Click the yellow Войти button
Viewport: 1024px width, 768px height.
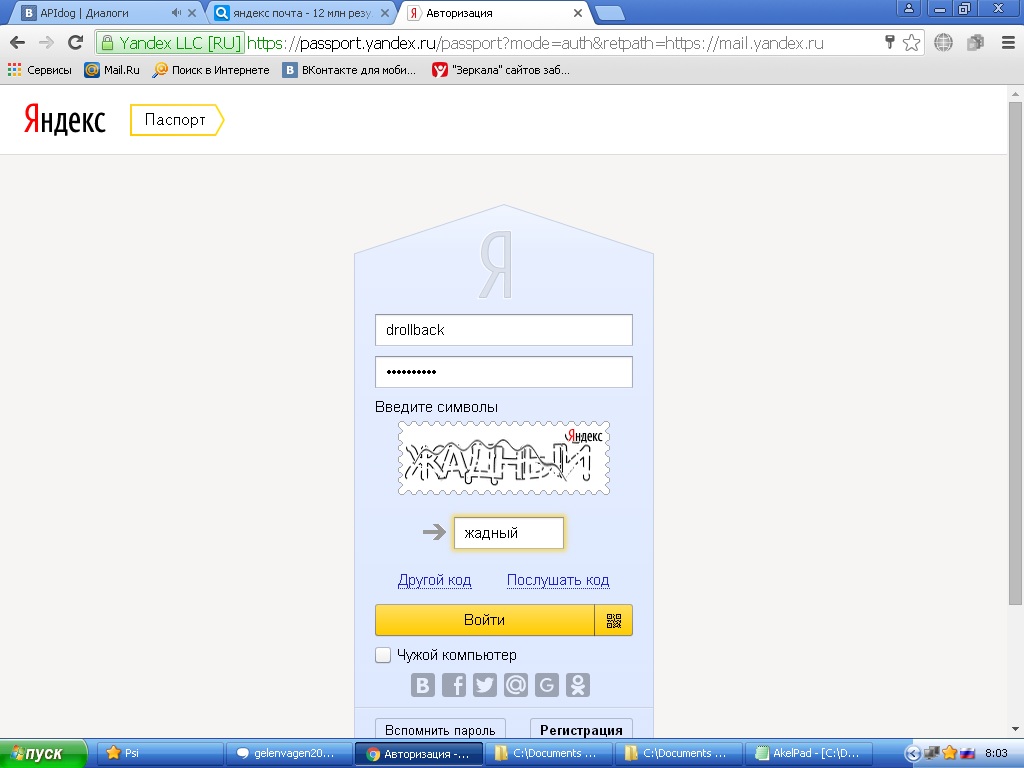[x=485, y=620]
